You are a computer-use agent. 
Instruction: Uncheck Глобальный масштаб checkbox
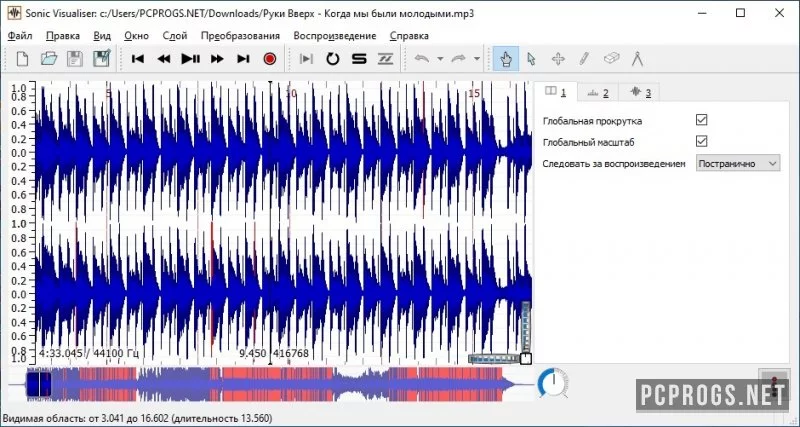[702, 141]
